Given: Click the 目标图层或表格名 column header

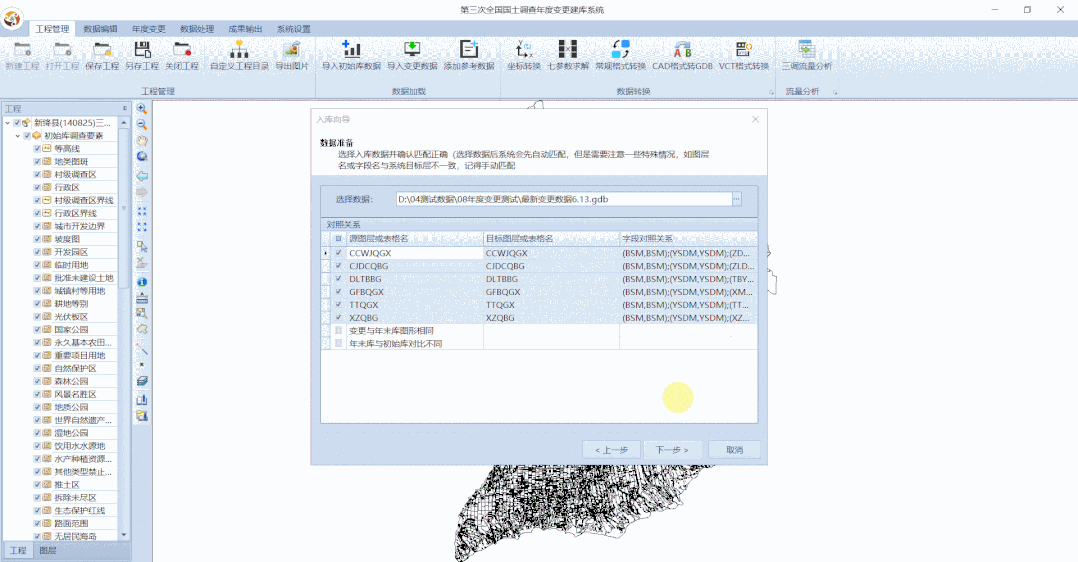Looking at the screenshot, I should point(551,239).
